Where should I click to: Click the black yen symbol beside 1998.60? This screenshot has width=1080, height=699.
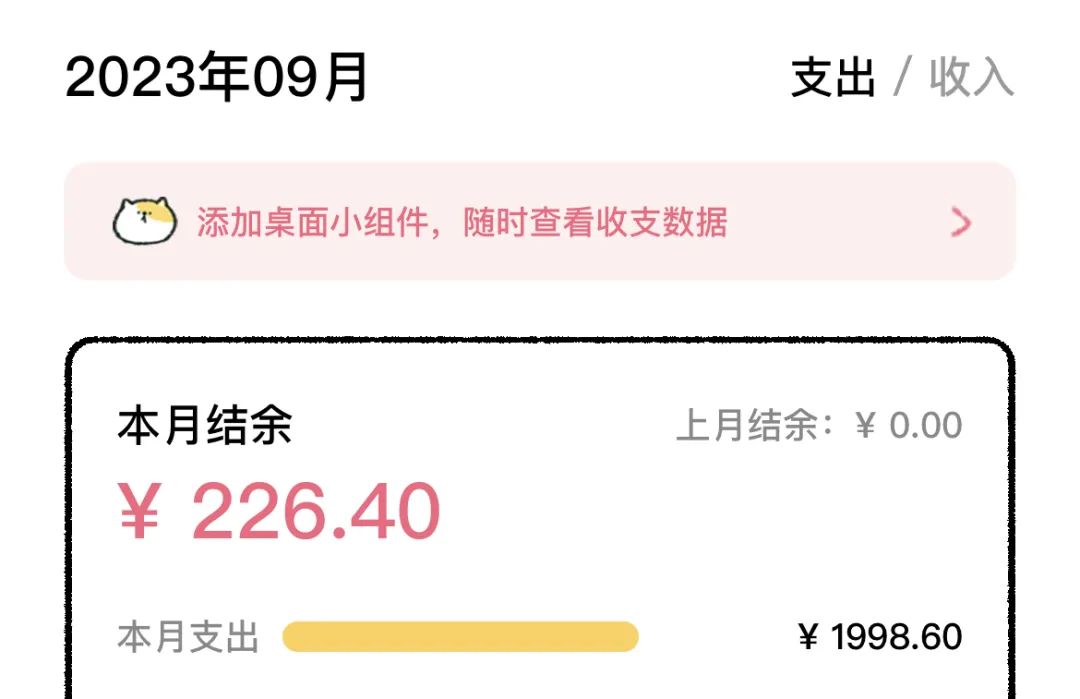(809, 636)
